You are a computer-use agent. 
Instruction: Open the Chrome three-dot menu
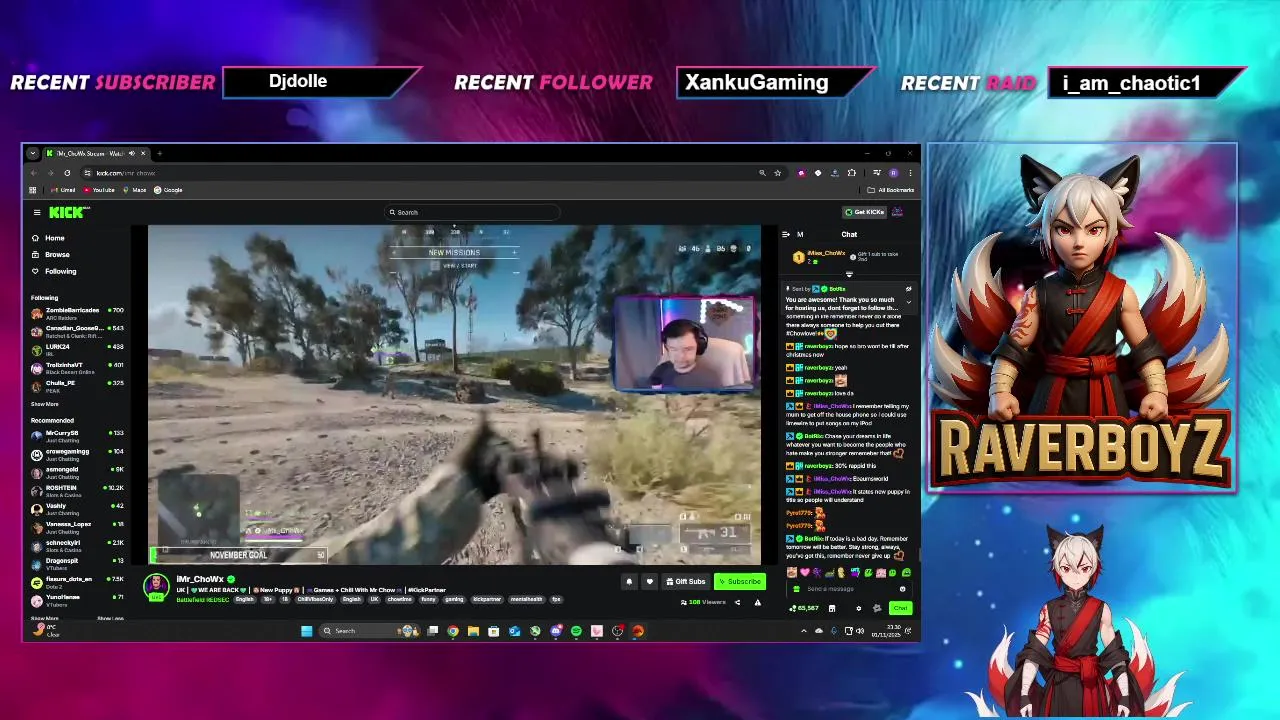pyautogui.click(x=909, y=173)
